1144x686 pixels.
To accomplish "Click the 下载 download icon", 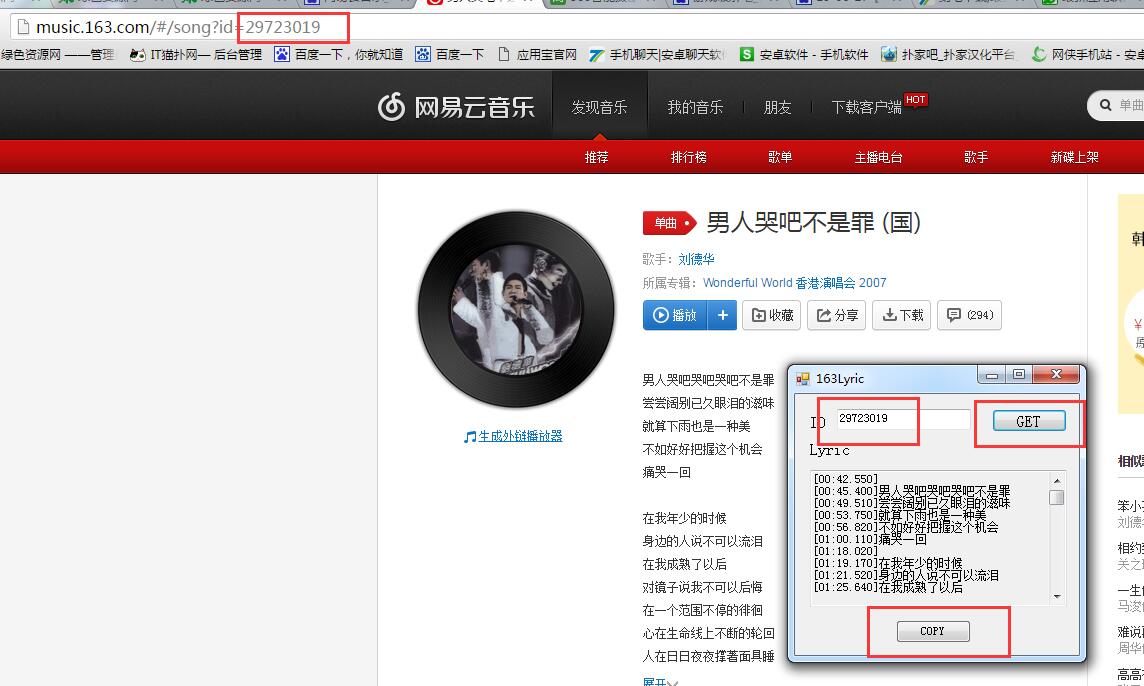I will [x=889, y=314].
